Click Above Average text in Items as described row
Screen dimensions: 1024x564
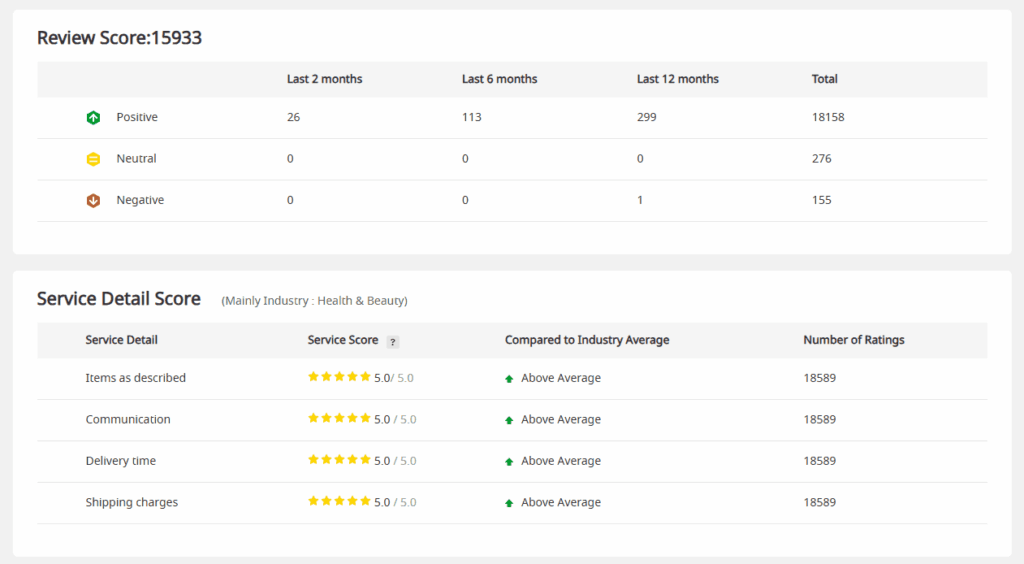561,378
